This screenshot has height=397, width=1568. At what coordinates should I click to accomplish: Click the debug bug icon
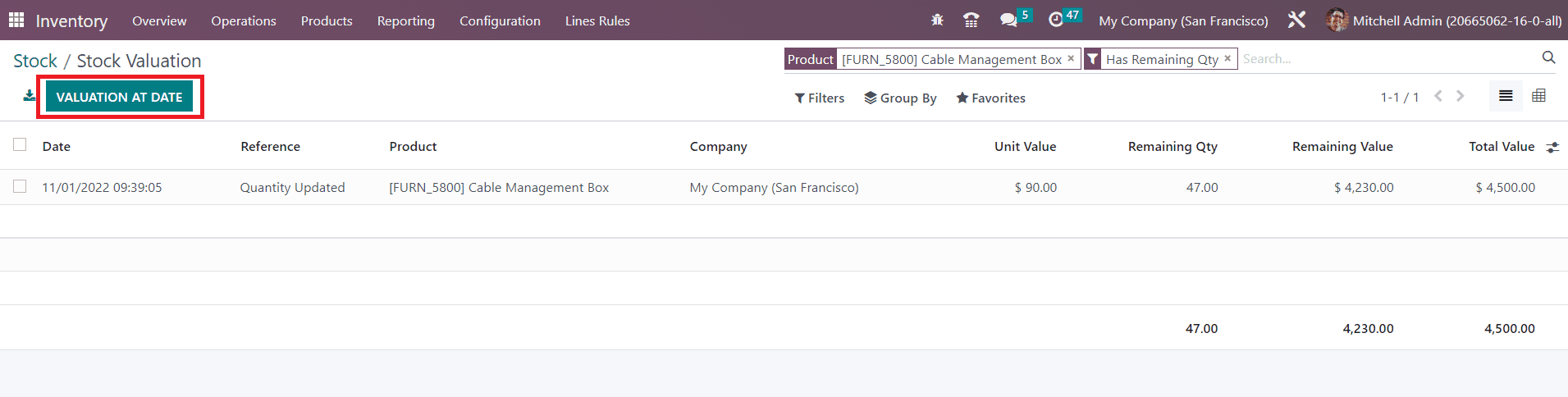(937, 21)
